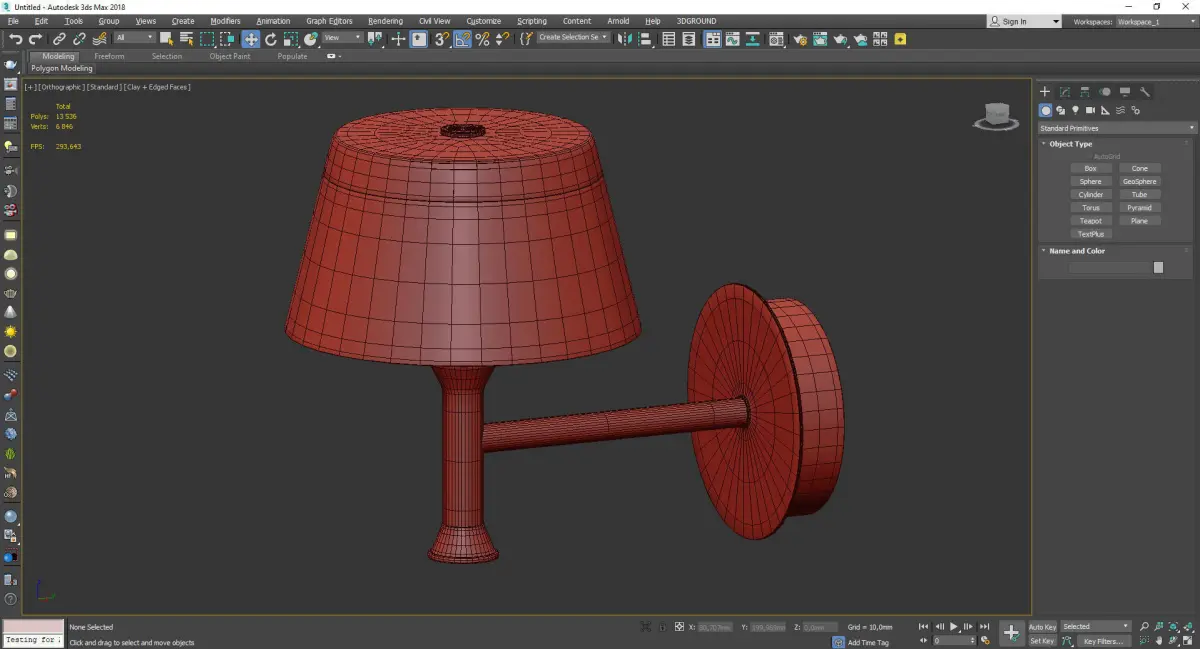This screenshot has height=649, width=1200.
Task: Click the Sphere primitive button
Action: pyautogui.click(x=1091, y=182)
